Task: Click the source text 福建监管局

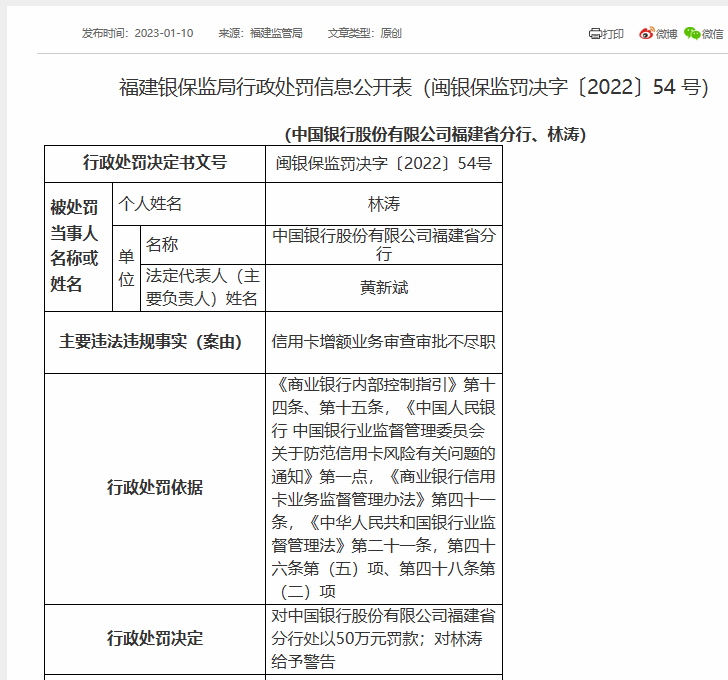Action: [x=276, y=33]
